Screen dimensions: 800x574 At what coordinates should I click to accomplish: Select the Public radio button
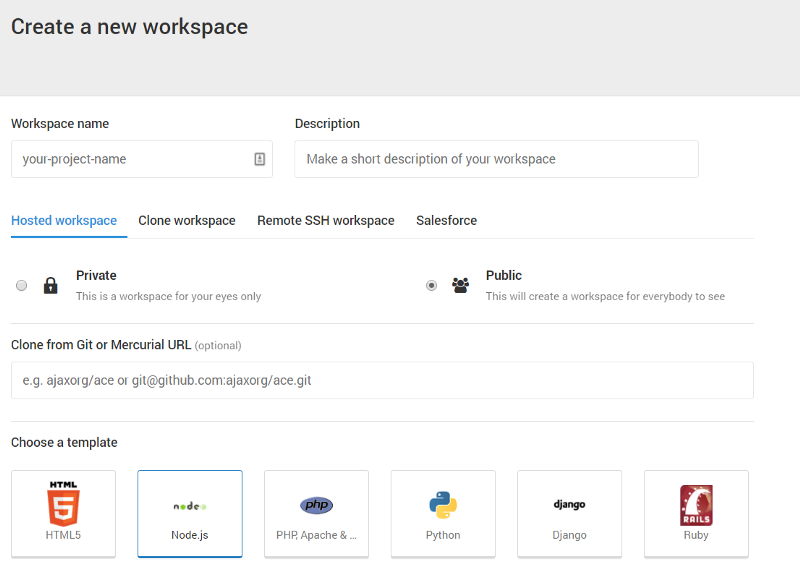click(x=432, y=285)
